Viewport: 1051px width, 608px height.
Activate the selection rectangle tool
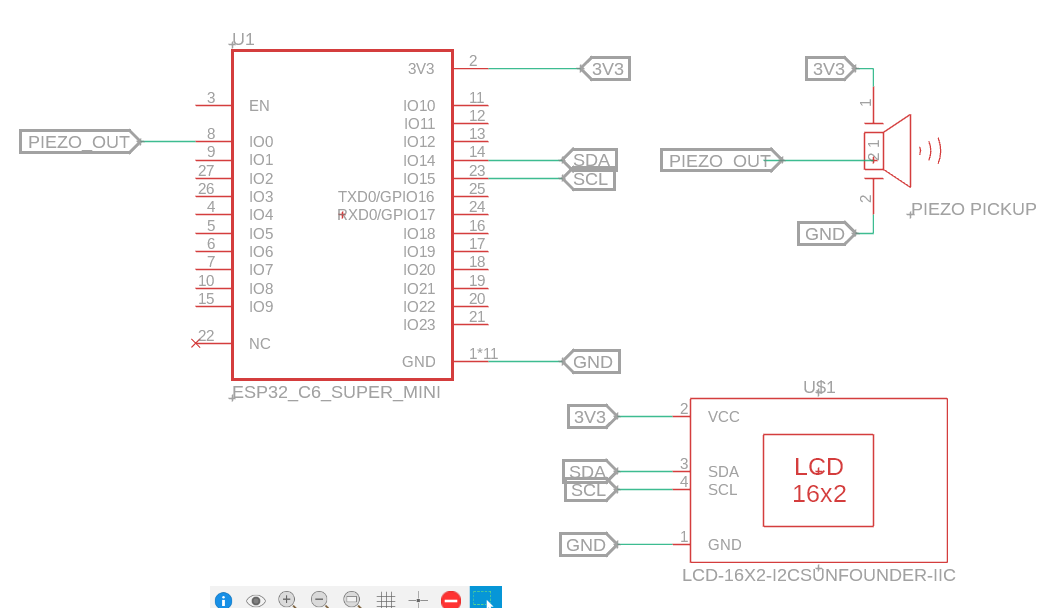click(485, 598)
